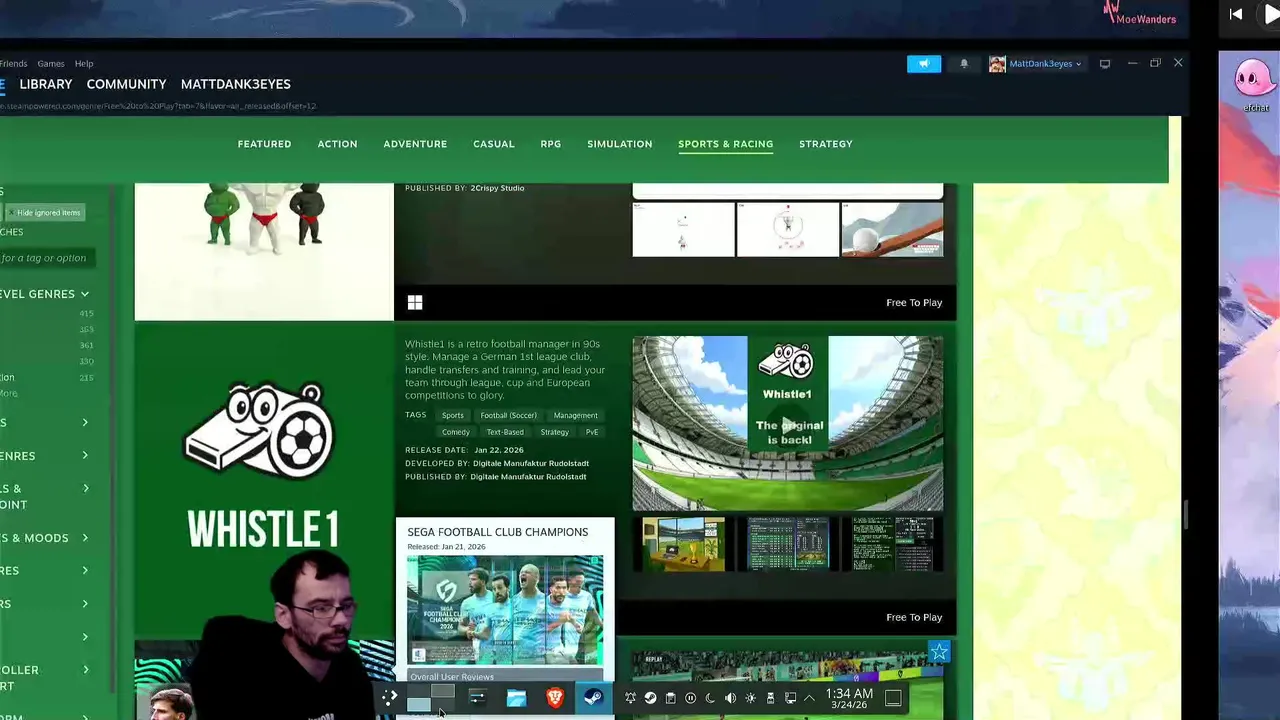Open the removable devices tray icon

[770, 698]
